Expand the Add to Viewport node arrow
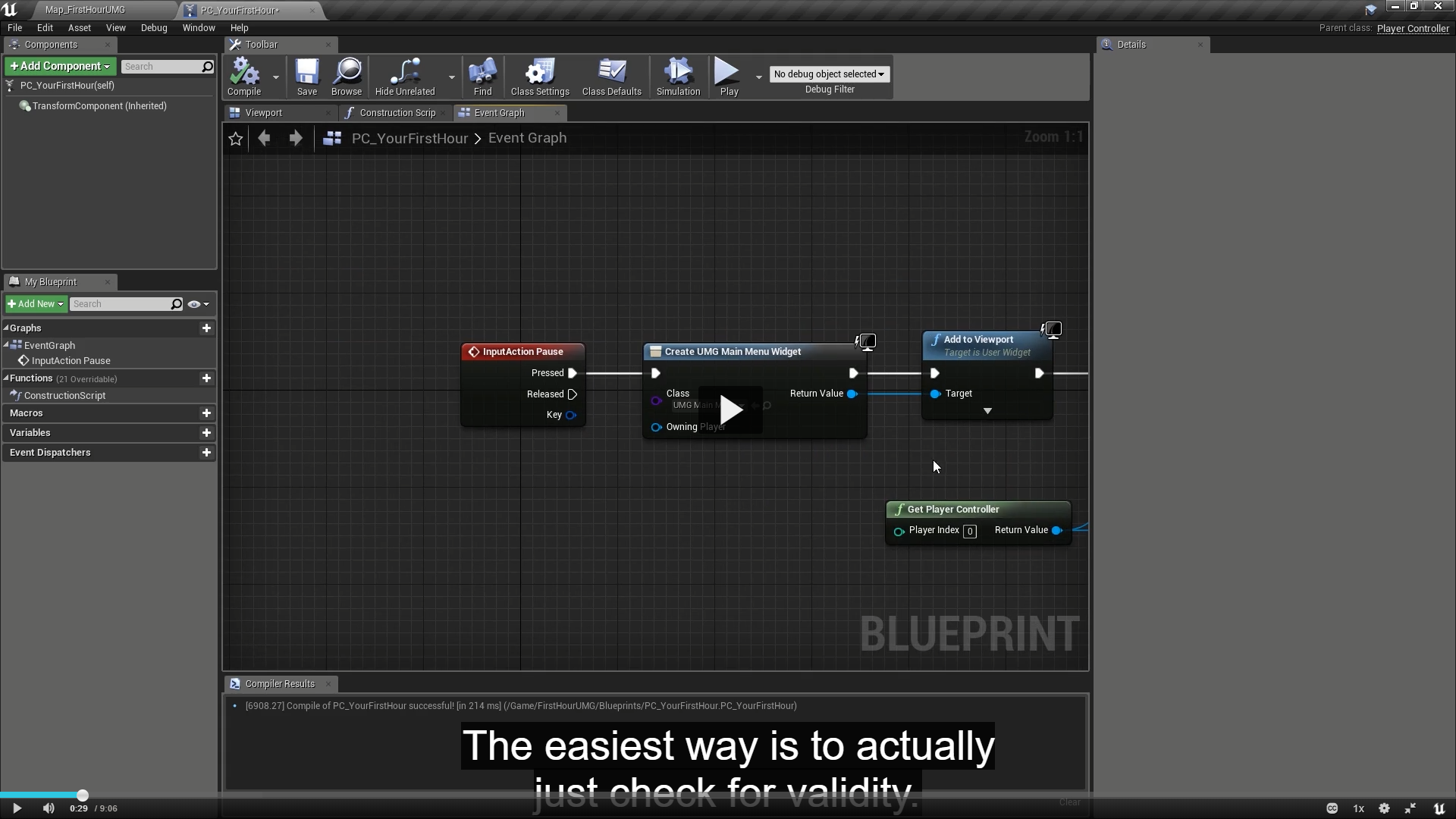The width and height of the screenshot is (1456, 819). [987, 411]
